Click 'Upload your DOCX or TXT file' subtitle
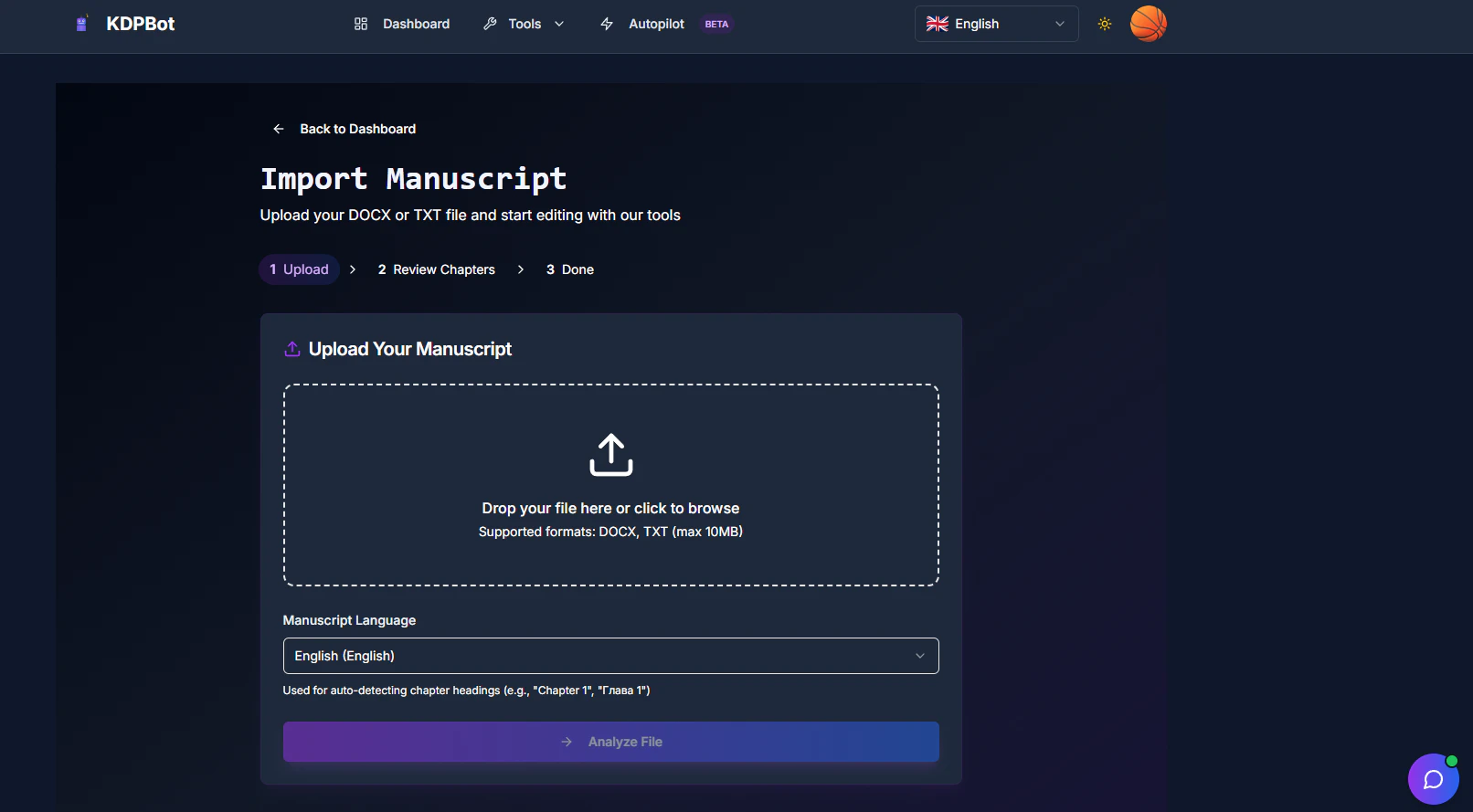 [470, 216]
